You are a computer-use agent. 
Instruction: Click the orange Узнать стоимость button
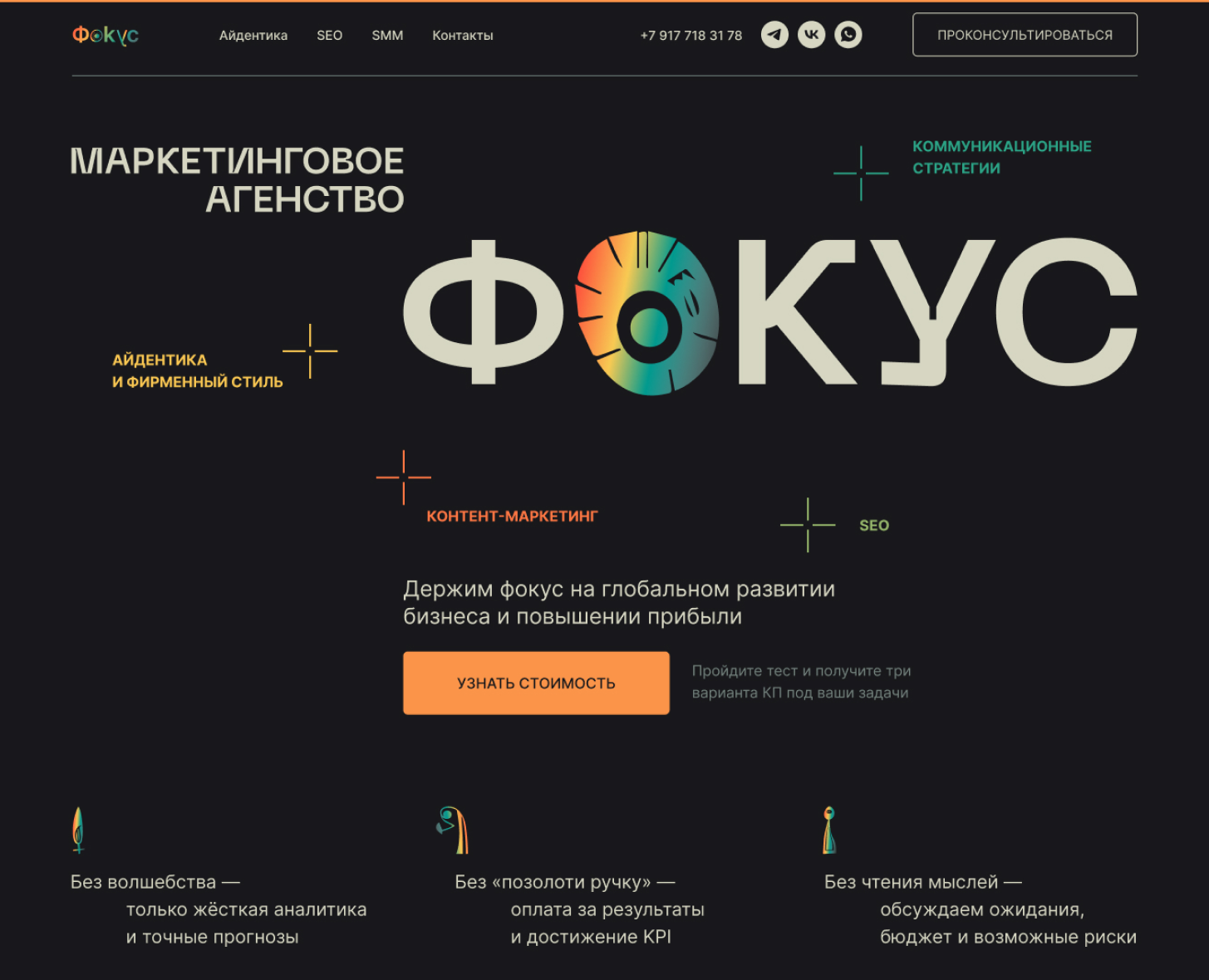point(536,683)
